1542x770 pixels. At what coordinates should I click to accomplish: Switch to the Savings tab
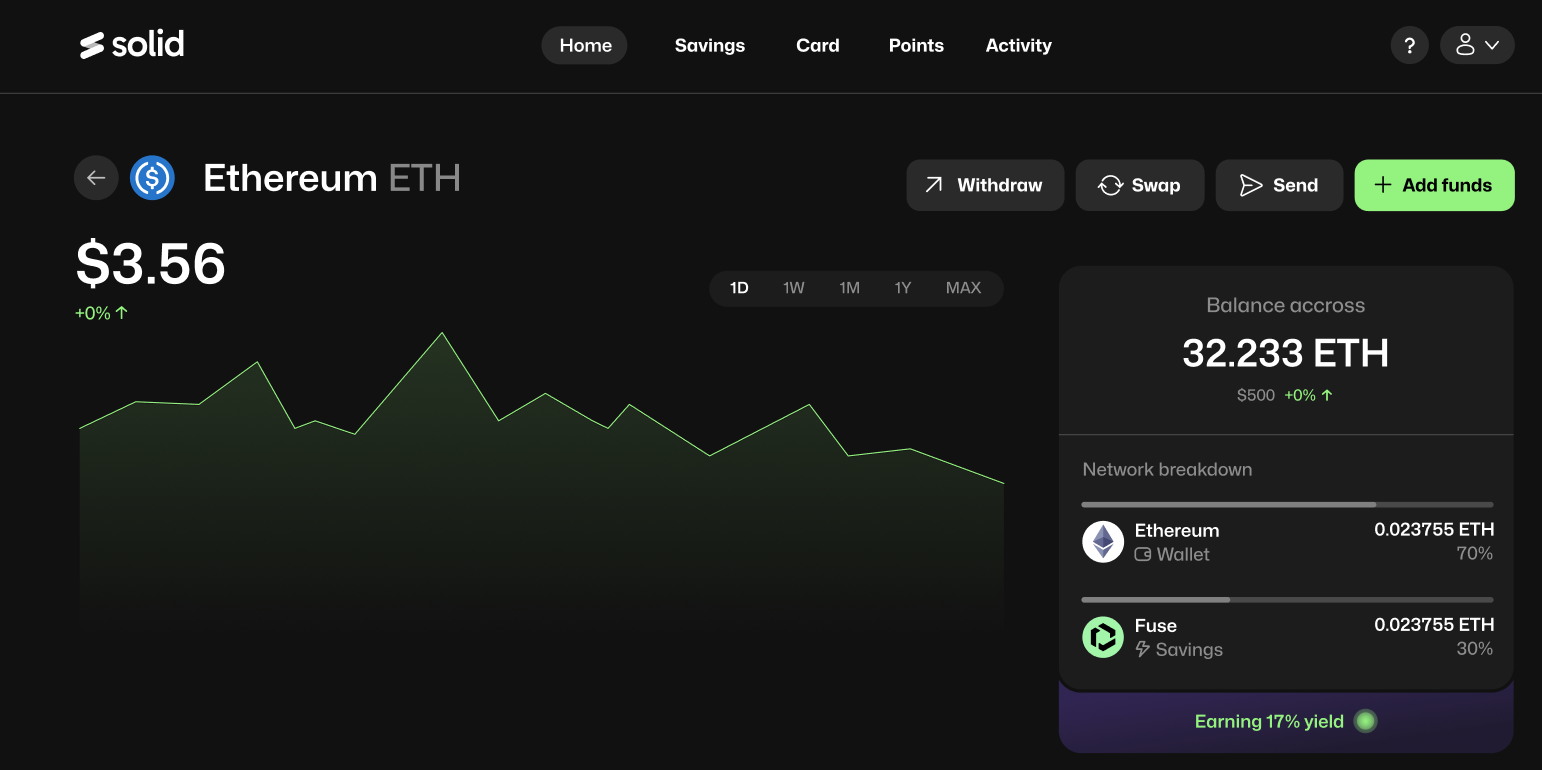pos(710,45)
